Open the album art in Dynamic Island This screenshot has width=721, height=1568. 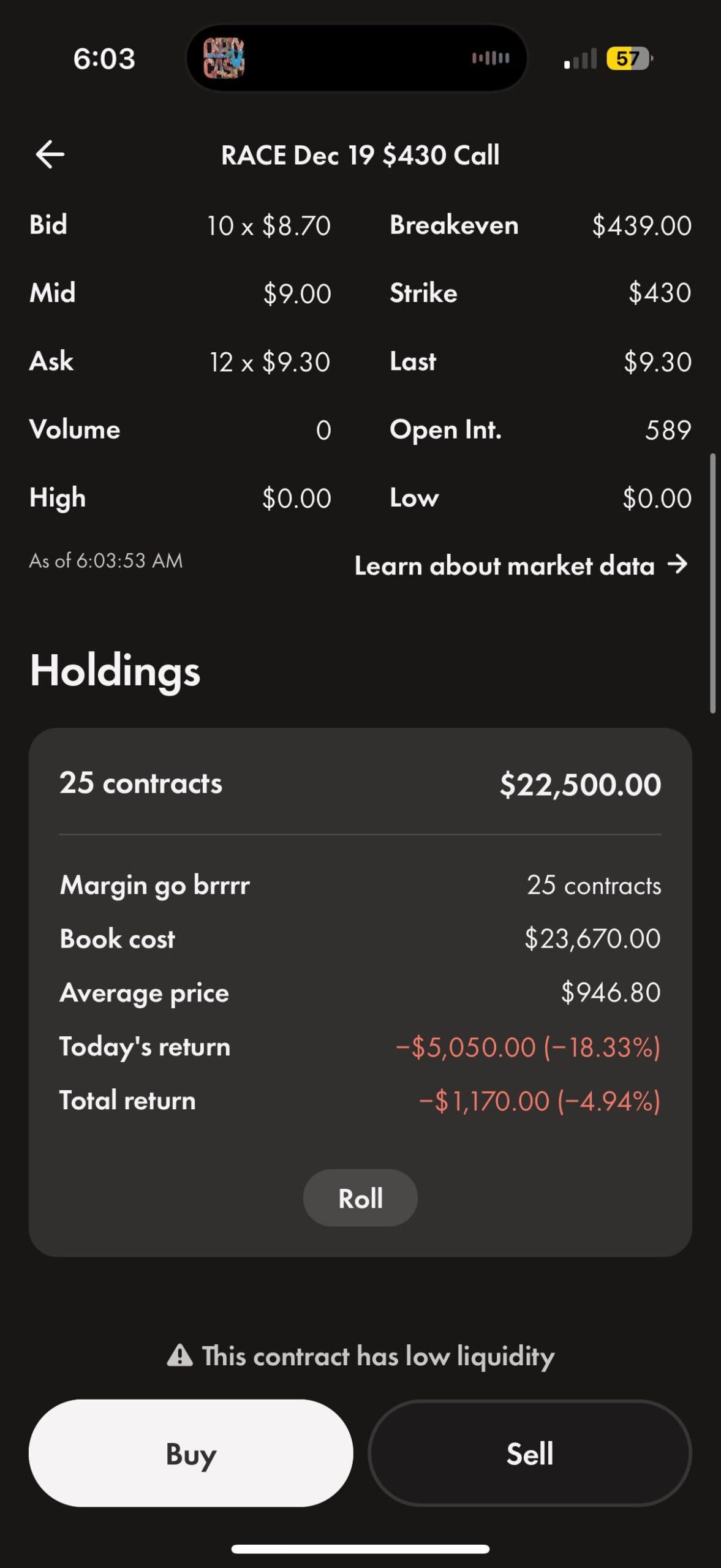tap(224, 59)
